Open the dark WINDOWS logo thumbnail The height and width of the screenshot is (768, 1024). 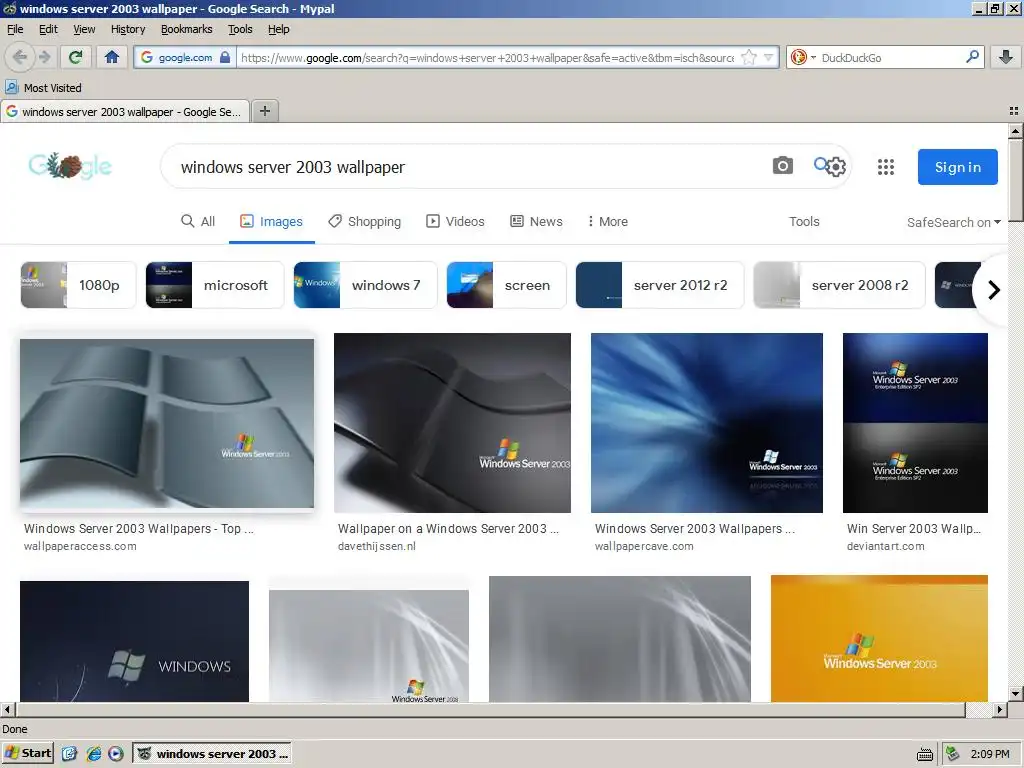coord(135,641)
